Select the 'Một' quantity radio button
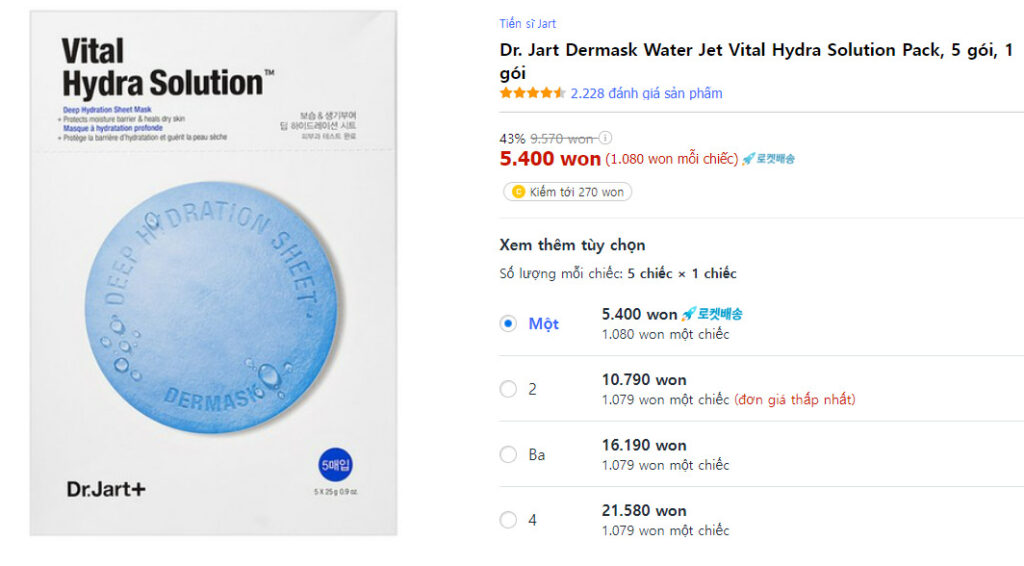This screenshot has width=1024, height=566. point(508,324)
